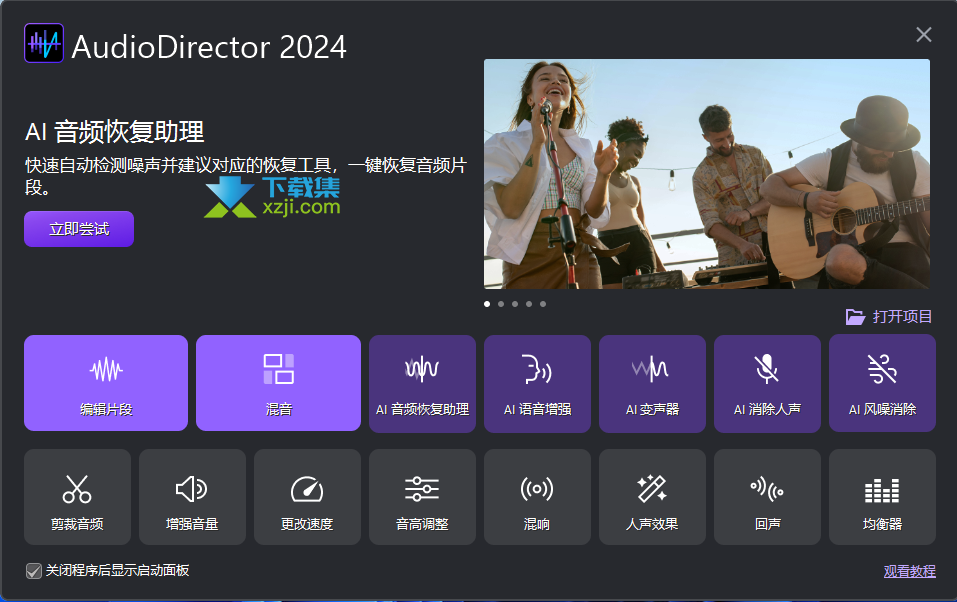Click the AudioDirector 2024 title text
Viewport: 957px width, 602px height.
click(209, 47)
